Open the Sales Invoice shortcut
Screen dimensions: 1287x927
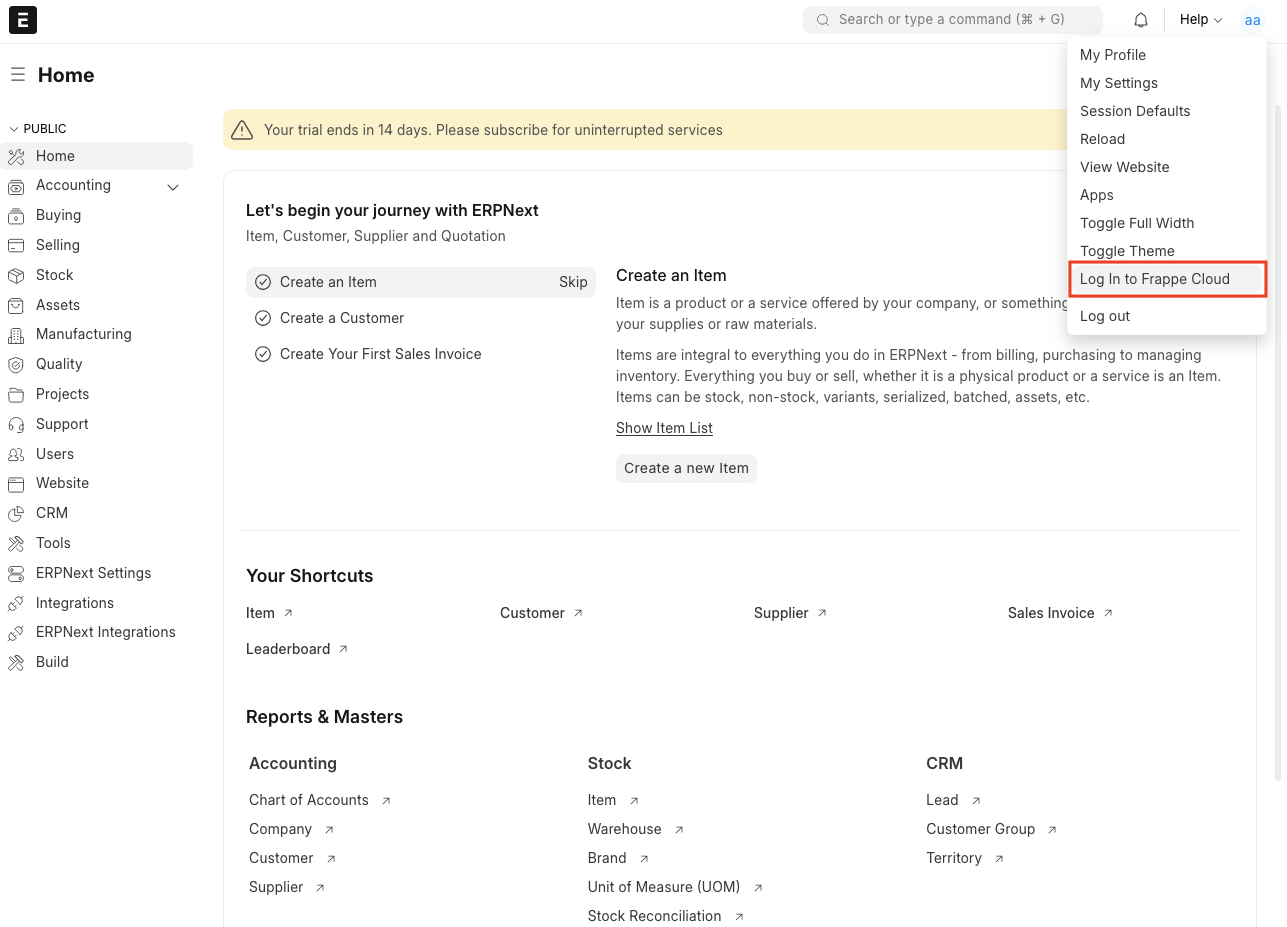click(x=1051, y=613)
